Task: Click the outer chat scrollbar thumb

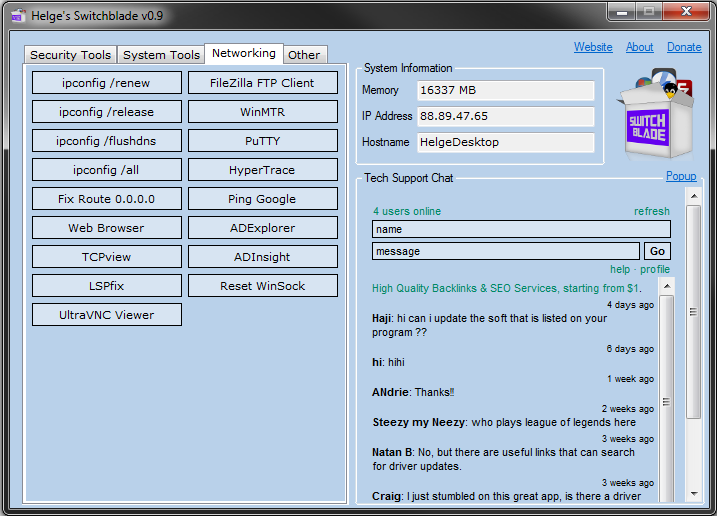Action: point(694,312)
